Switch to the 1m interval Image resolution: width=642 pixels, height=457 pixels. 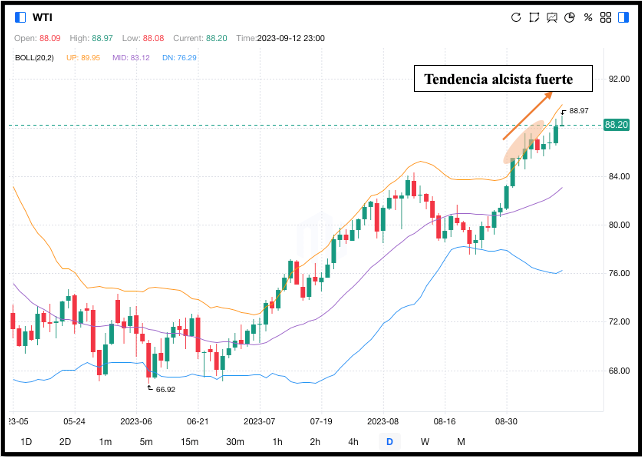click(x=105, y=441)
